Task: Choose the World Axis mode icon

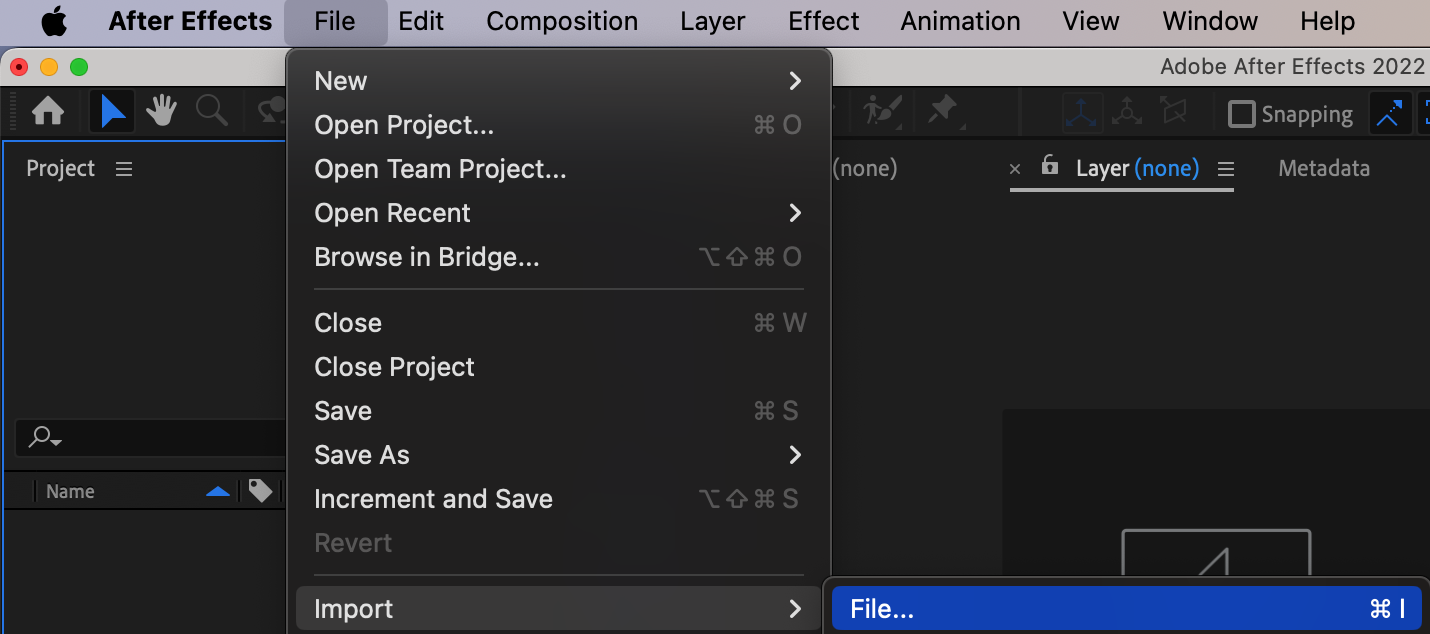Action: pyautogui.click(x=1127, y=113)
